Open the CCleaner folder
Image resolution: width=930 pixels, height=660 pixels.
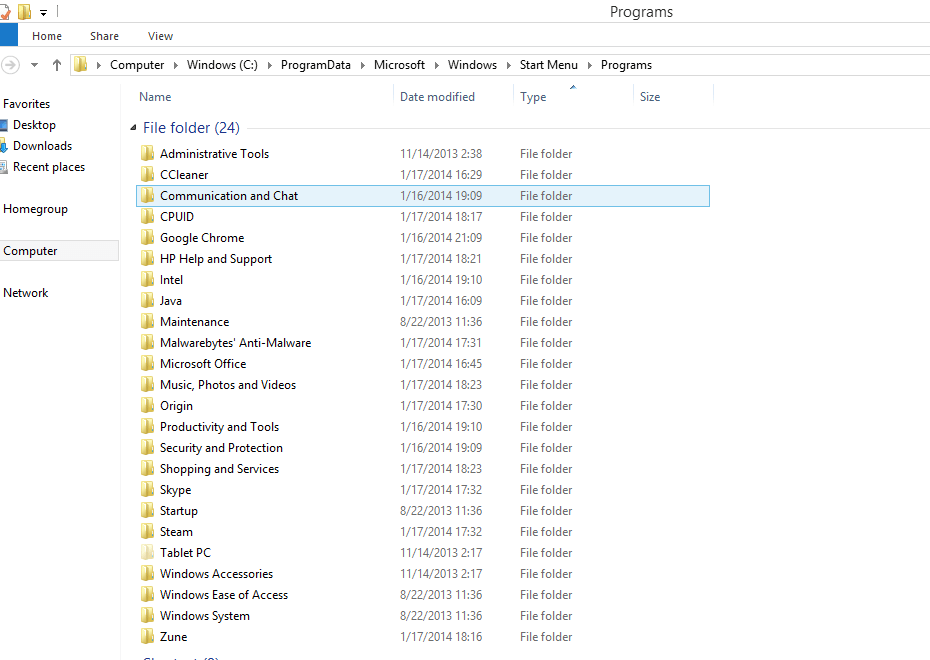(184, 174)
